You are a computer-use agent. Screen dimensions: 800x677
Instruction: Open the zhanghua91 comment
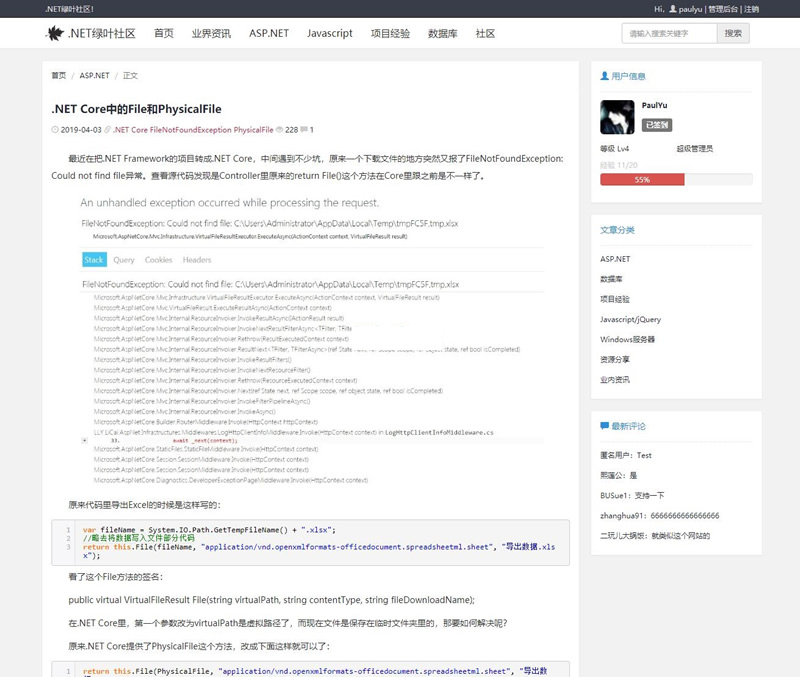tap(660, 515)
